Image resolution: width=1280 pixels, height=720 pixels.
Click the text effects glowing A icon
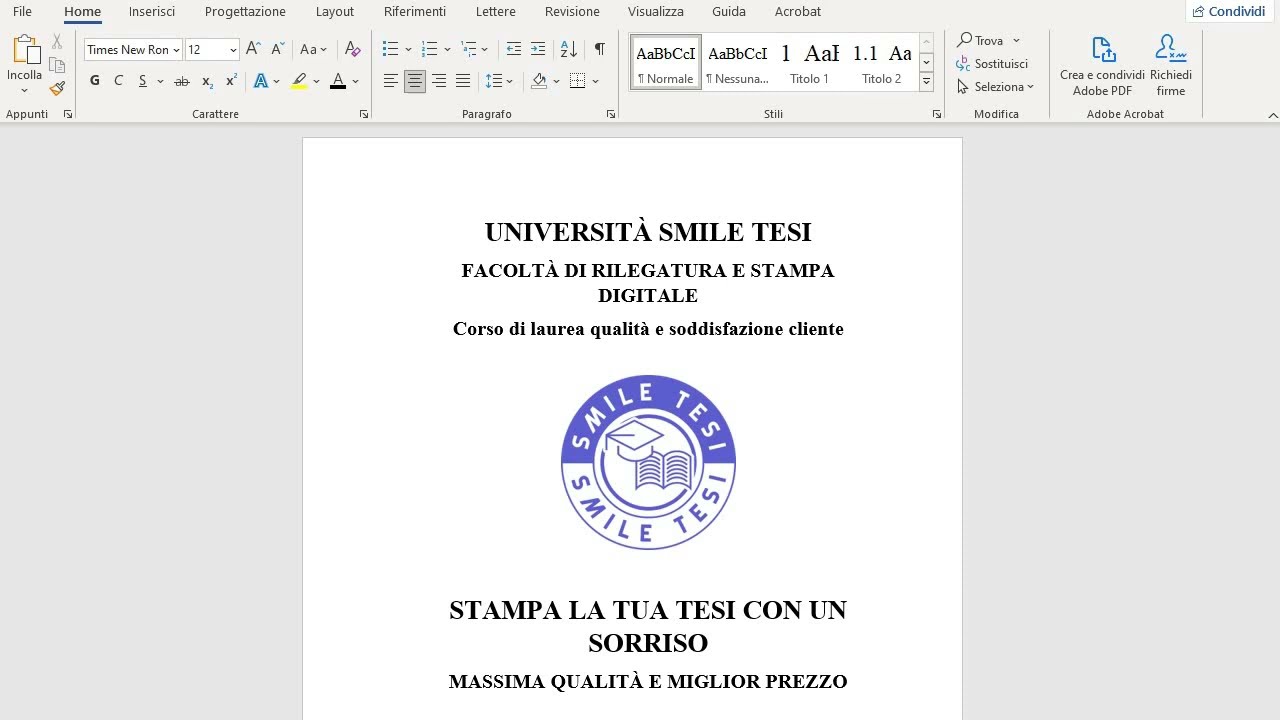click(x=261, y=81)
